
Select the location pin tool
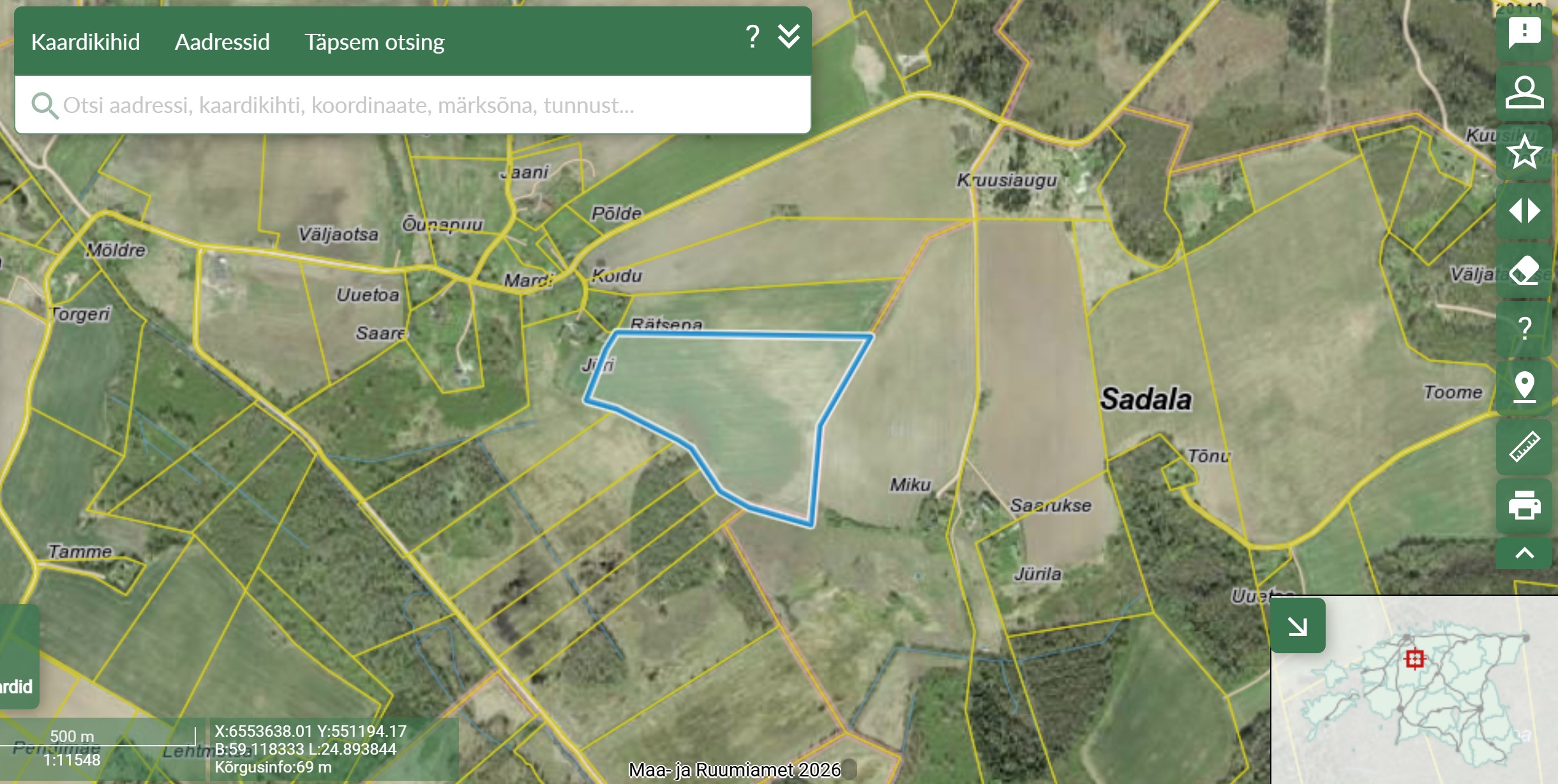(x=1524, y=387)
